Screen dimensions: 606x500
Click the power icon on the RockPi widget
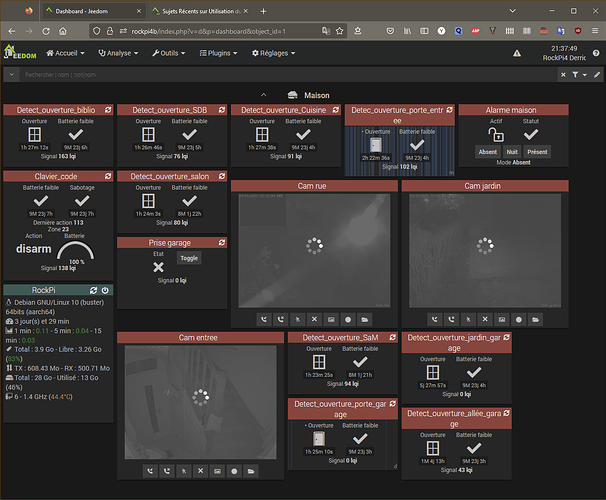coord(106,290)
